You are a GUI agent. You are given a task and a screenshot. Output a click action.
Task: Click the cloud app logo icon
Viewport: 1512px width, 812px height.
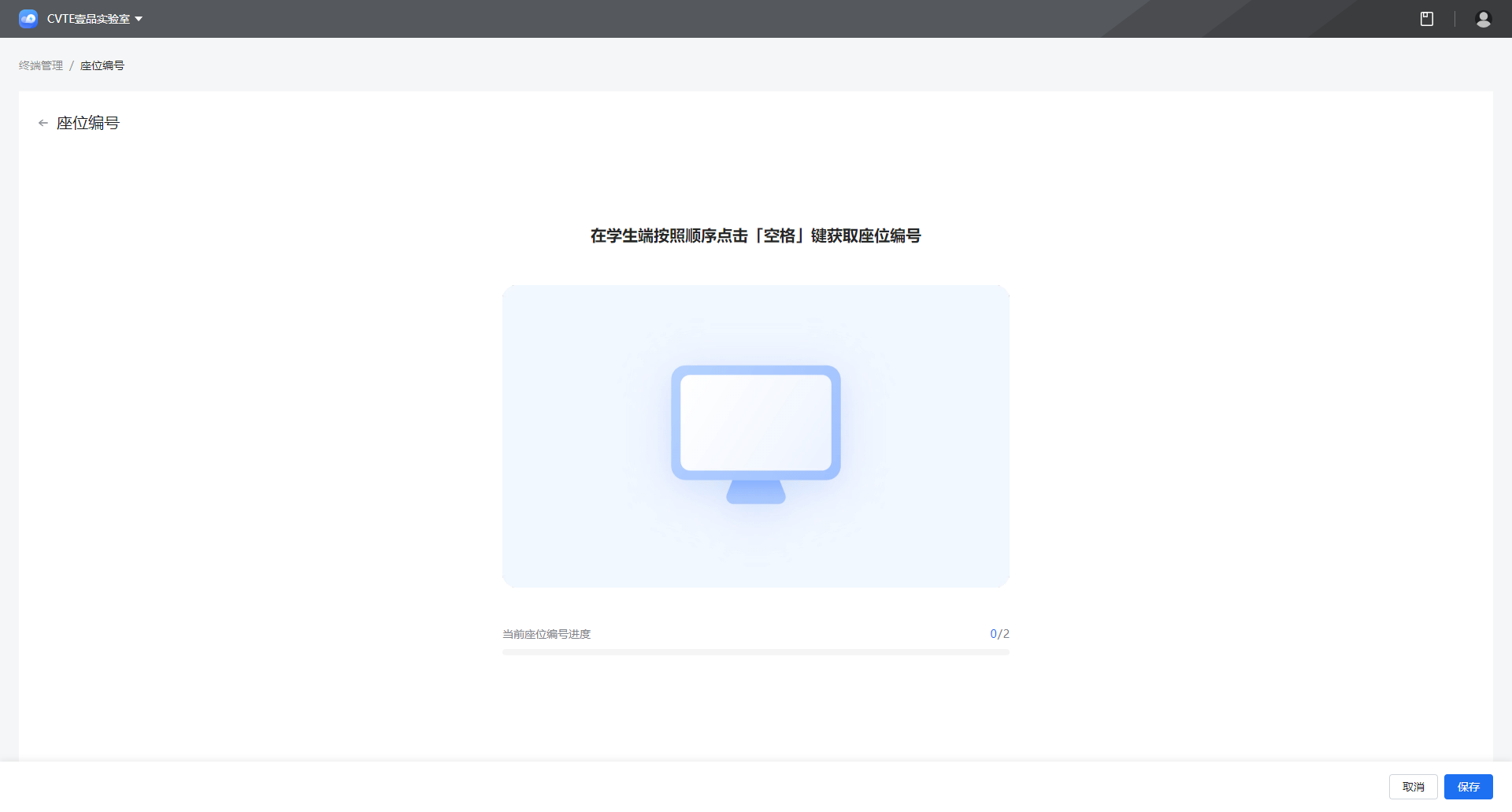pyautogui.click(x=28, y=19)
